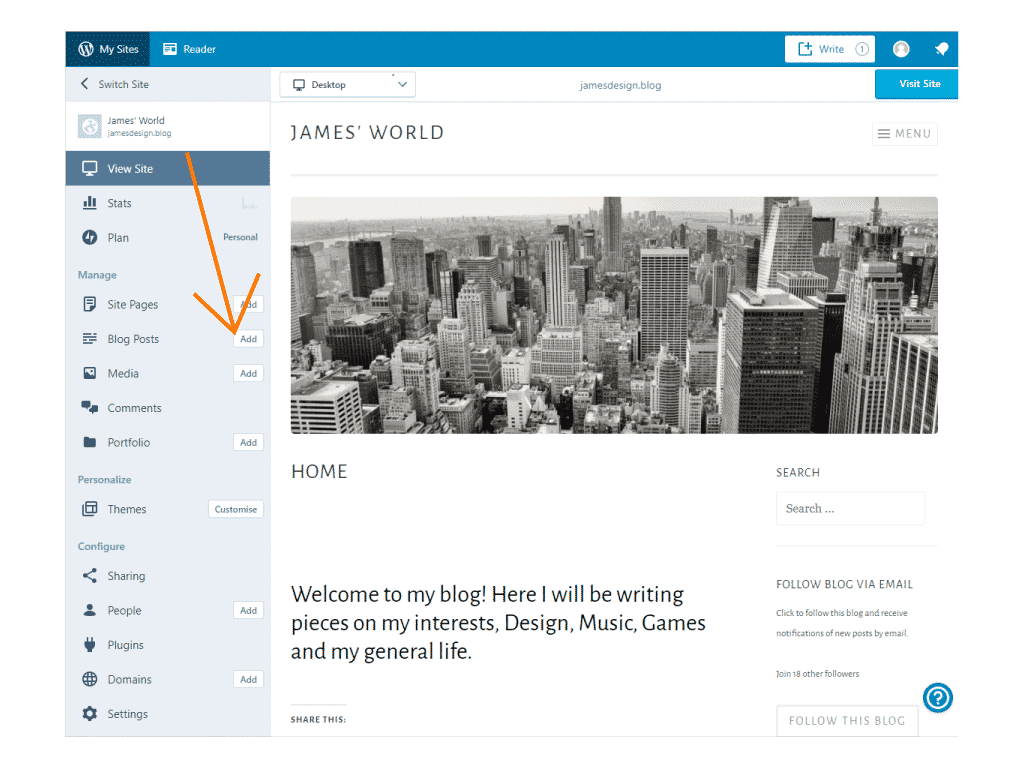
Task: Click the View Site monitor icon
Action: [89, 168]
